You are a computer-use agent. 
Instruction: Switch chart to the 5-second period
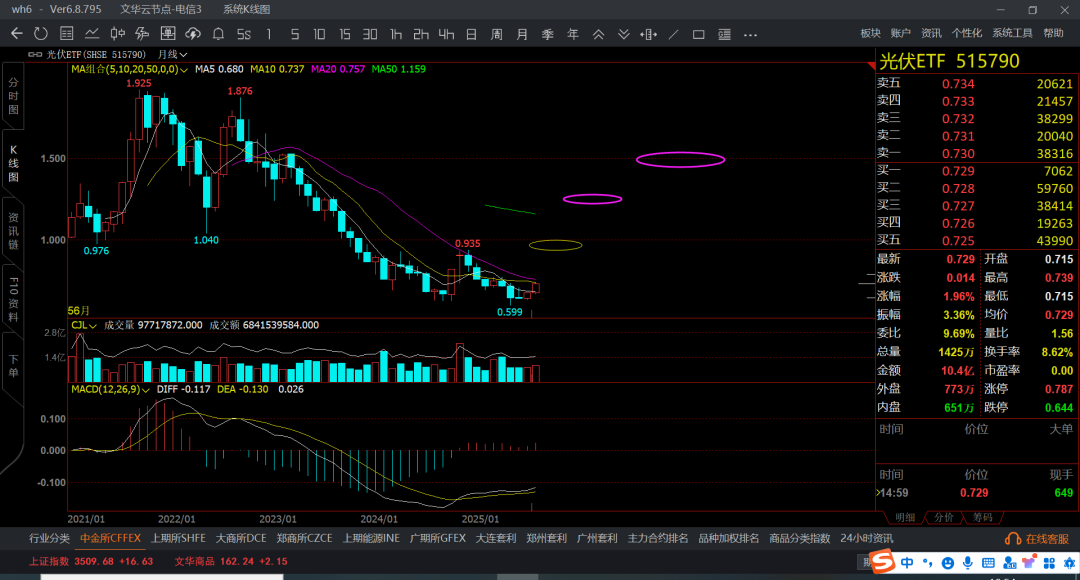[243, 34]
